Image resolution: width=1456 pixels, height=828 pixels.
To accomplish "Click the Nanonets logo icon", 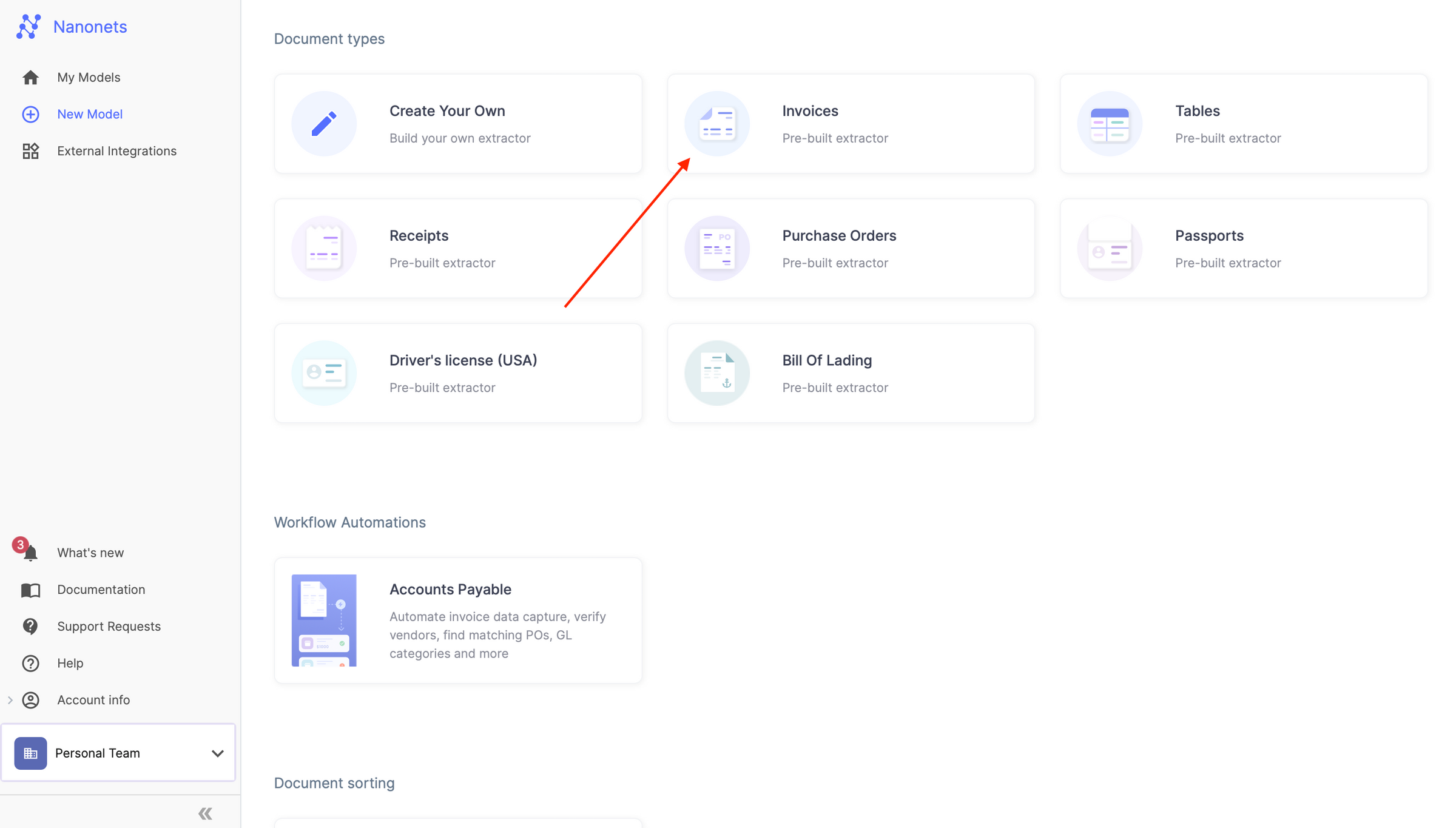I will tap(28, 27).
